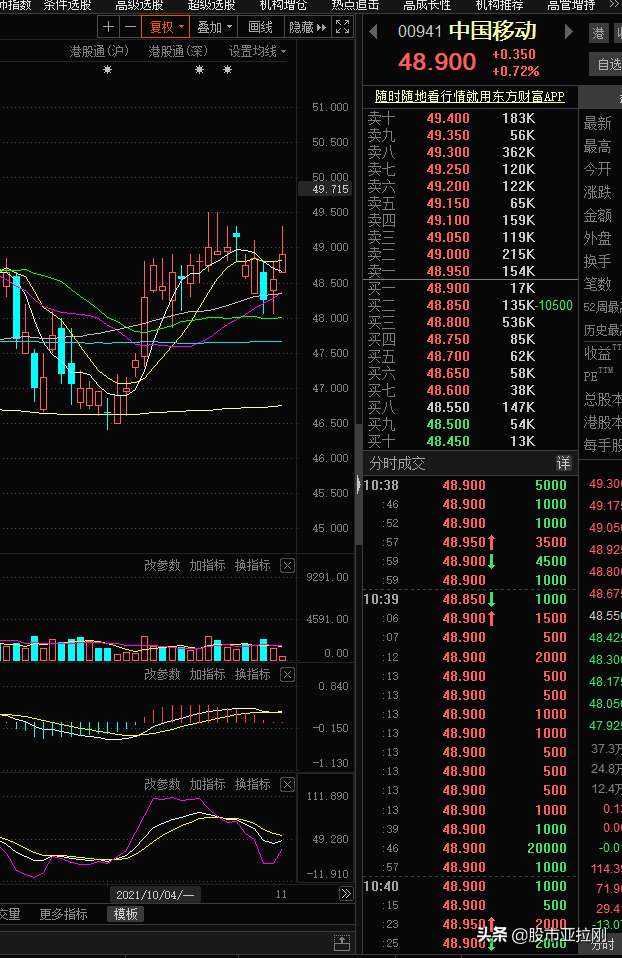Open 东方财富APP promotion link
Screen dimensions: 622x958
[469, 97]
